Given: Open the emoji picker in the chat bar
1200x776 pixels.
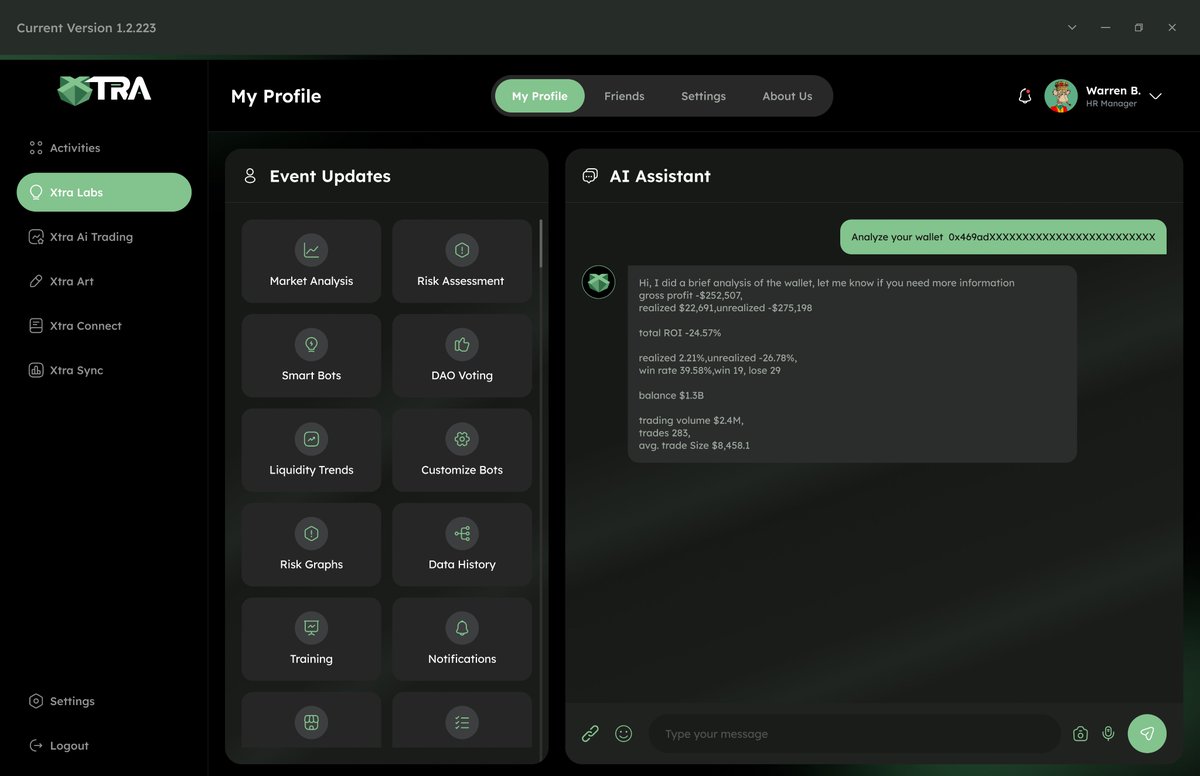Looking at the screenshot, I should pos(623,733).
